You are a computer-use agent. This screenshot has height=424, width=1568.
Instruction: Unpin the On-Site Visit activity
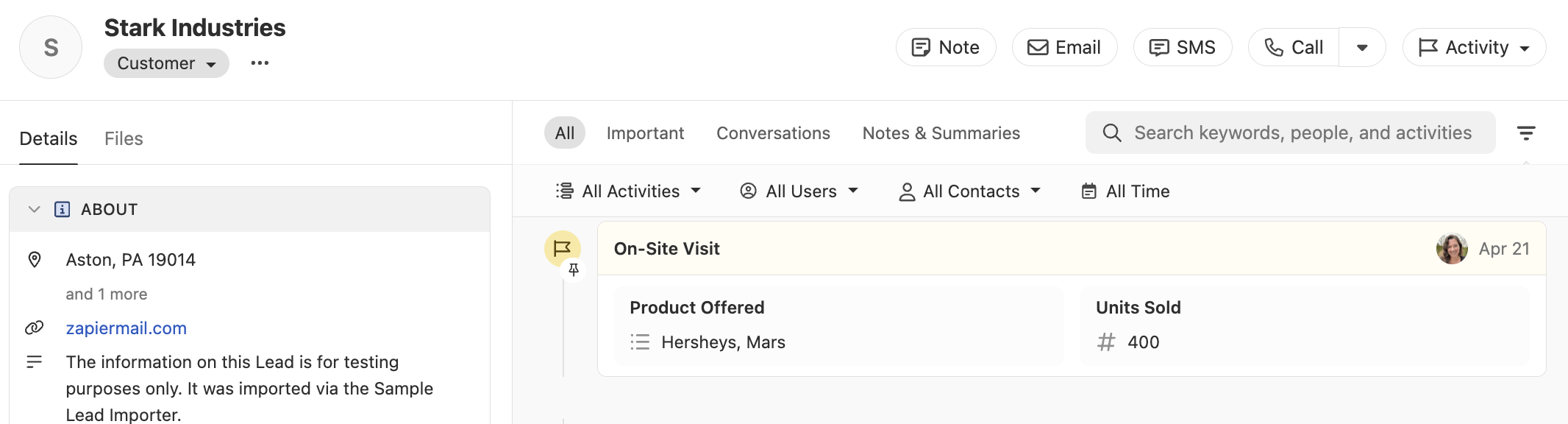point(574,270)
